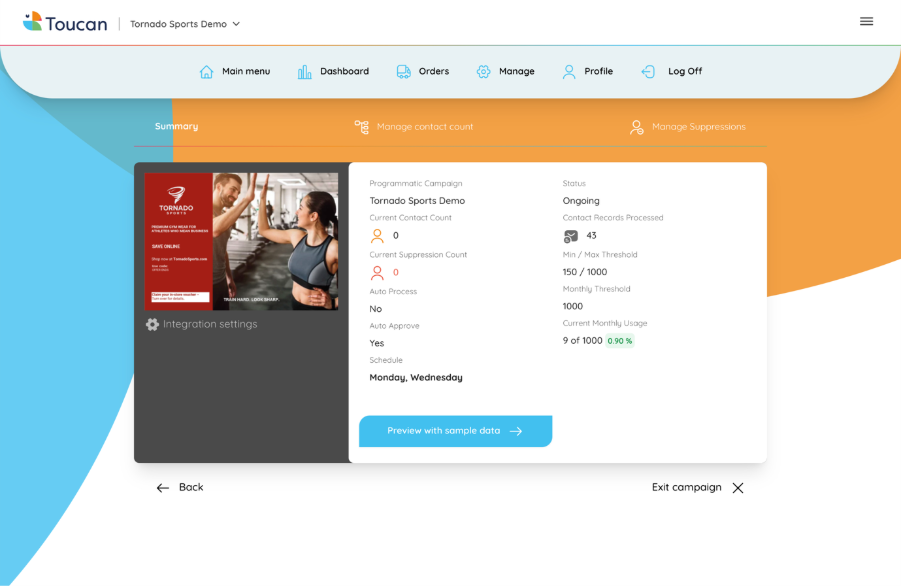Click the Dashboard bar chart icon

[x=305, y=72]
